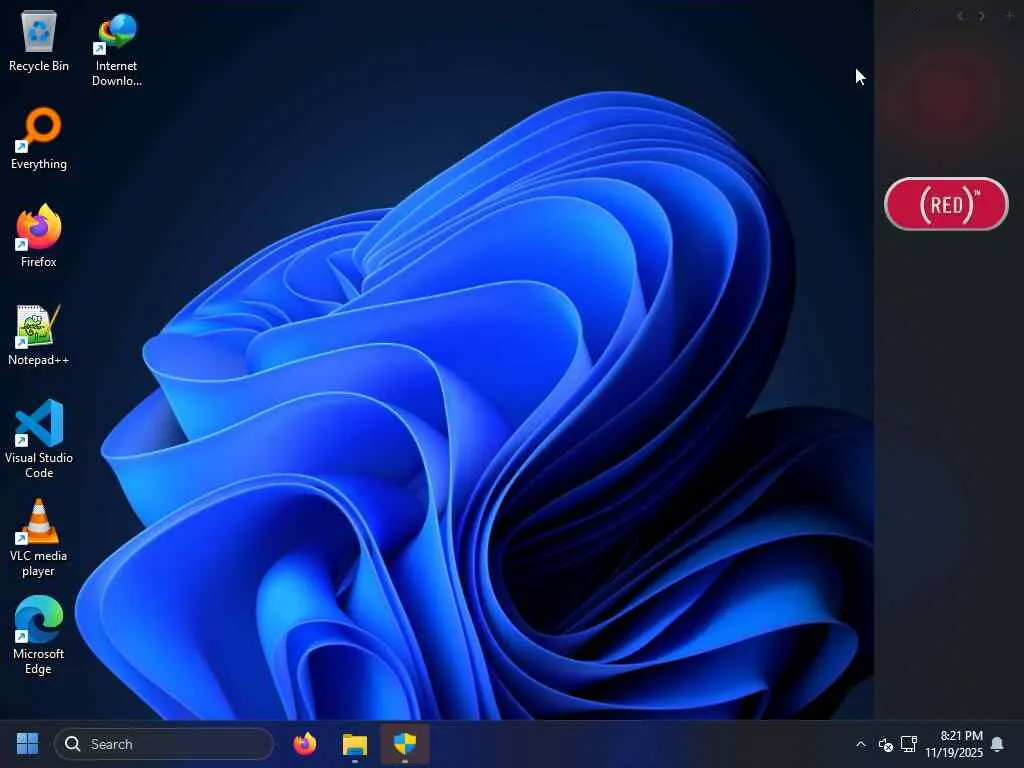This screenshot has height=768, width=1024.
Task: Select the Everything search shortcut
Action: [39, 139]
